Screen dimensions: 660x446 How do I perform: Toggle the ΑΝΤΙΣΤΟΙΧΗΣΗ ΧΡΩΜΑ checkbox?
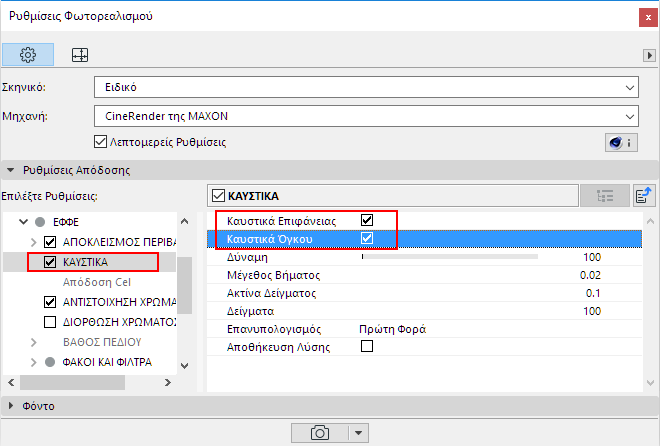[50, 302]
